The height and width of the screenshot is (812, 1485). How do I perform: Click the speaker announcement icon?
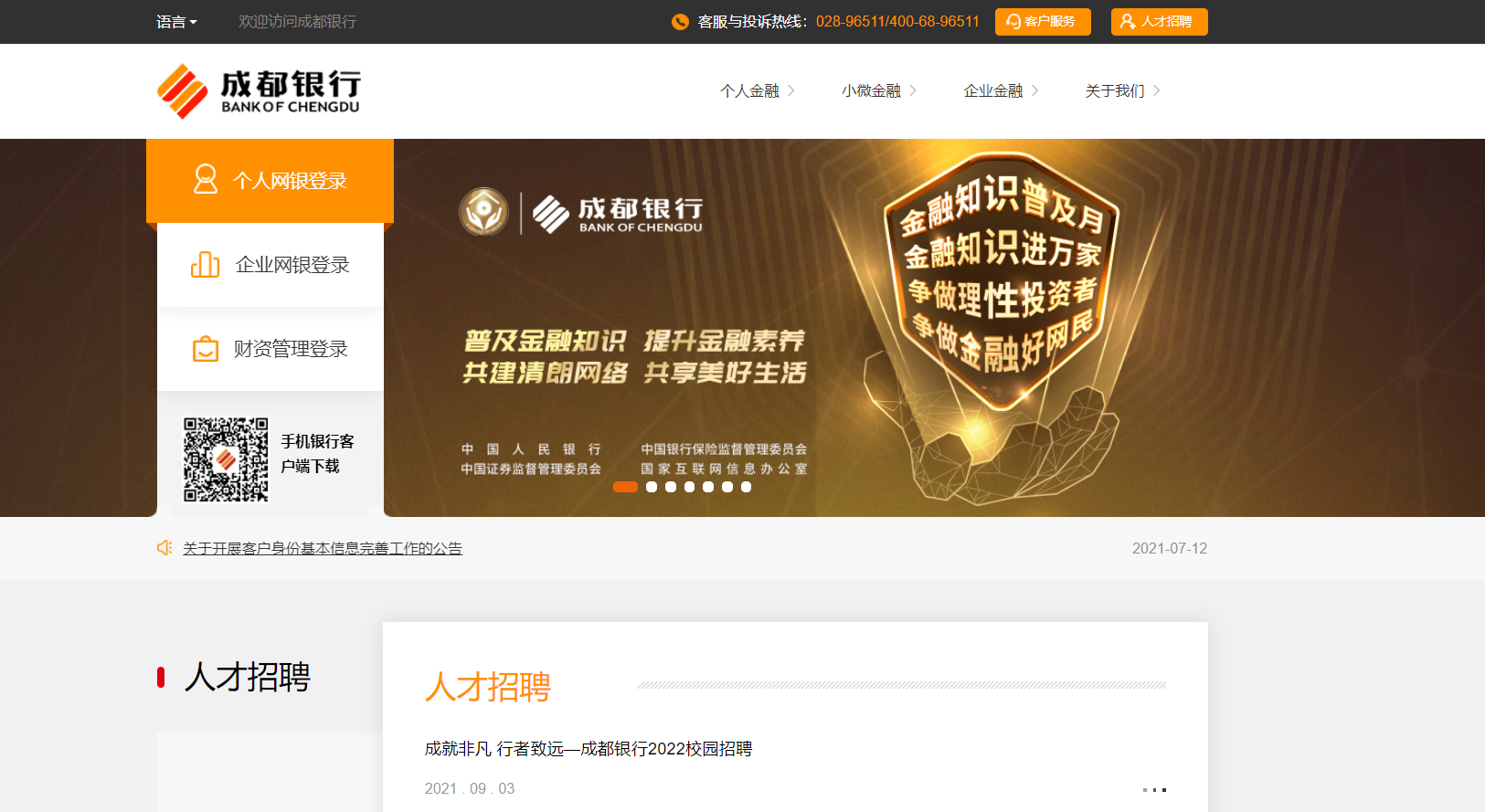[x=164, y=548]
